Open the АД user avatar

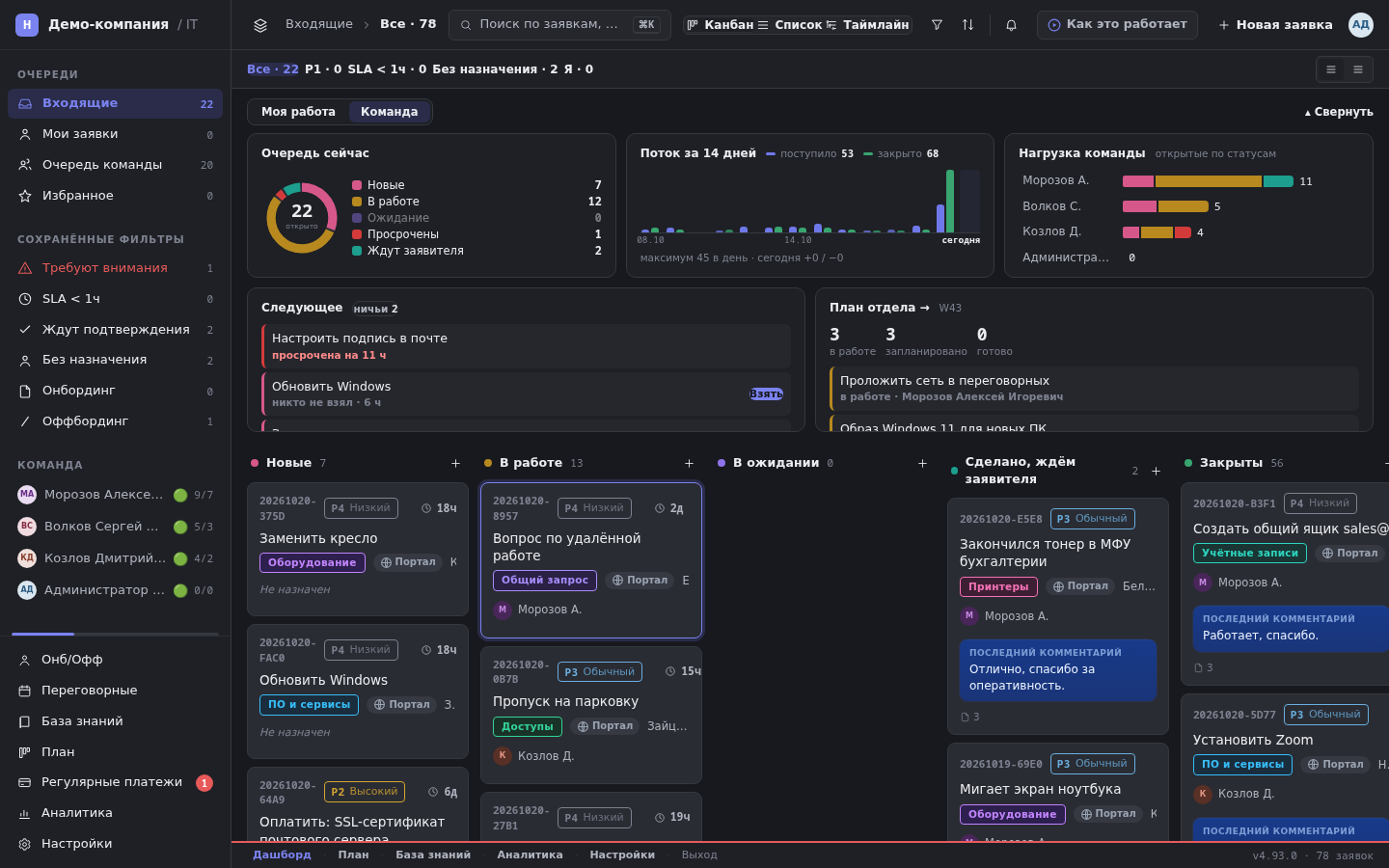1361,25
